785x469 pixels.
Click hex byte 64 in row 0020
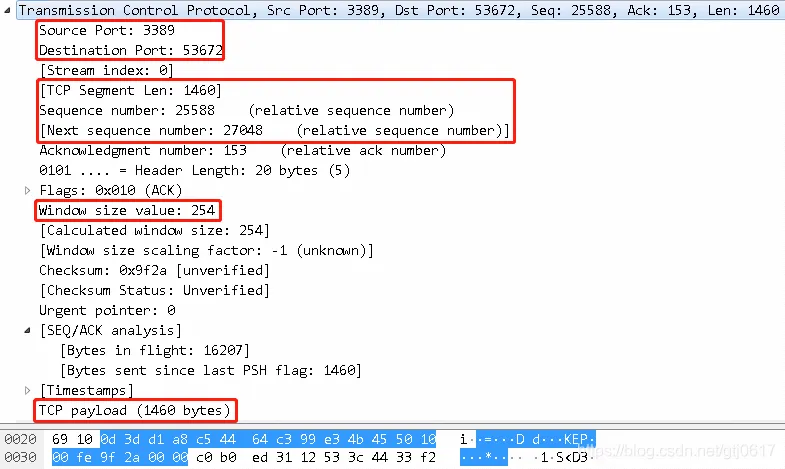[x=260, y=439]
